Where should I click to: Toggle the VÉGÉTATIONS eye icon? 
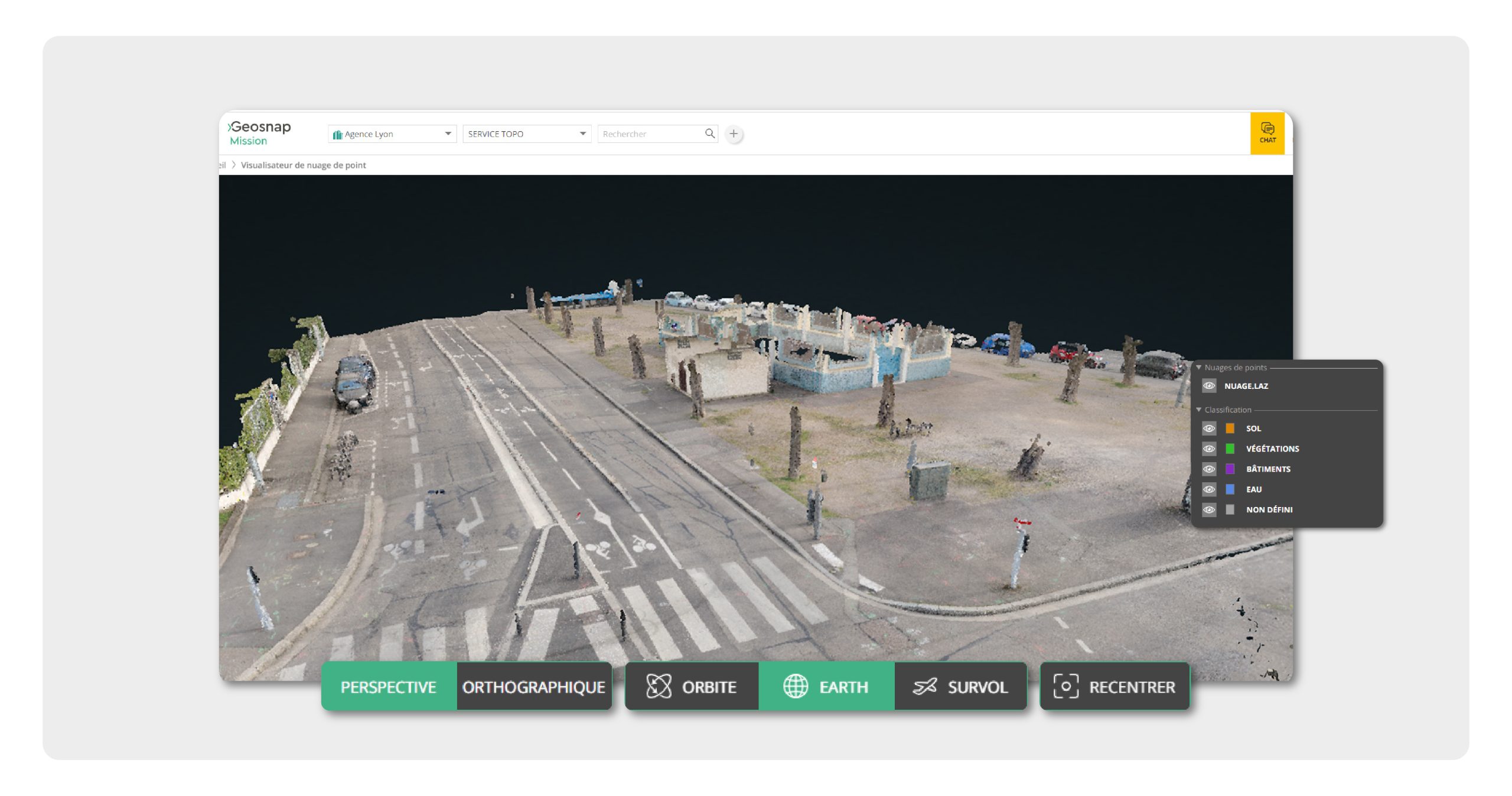[x=1209, y=449]
